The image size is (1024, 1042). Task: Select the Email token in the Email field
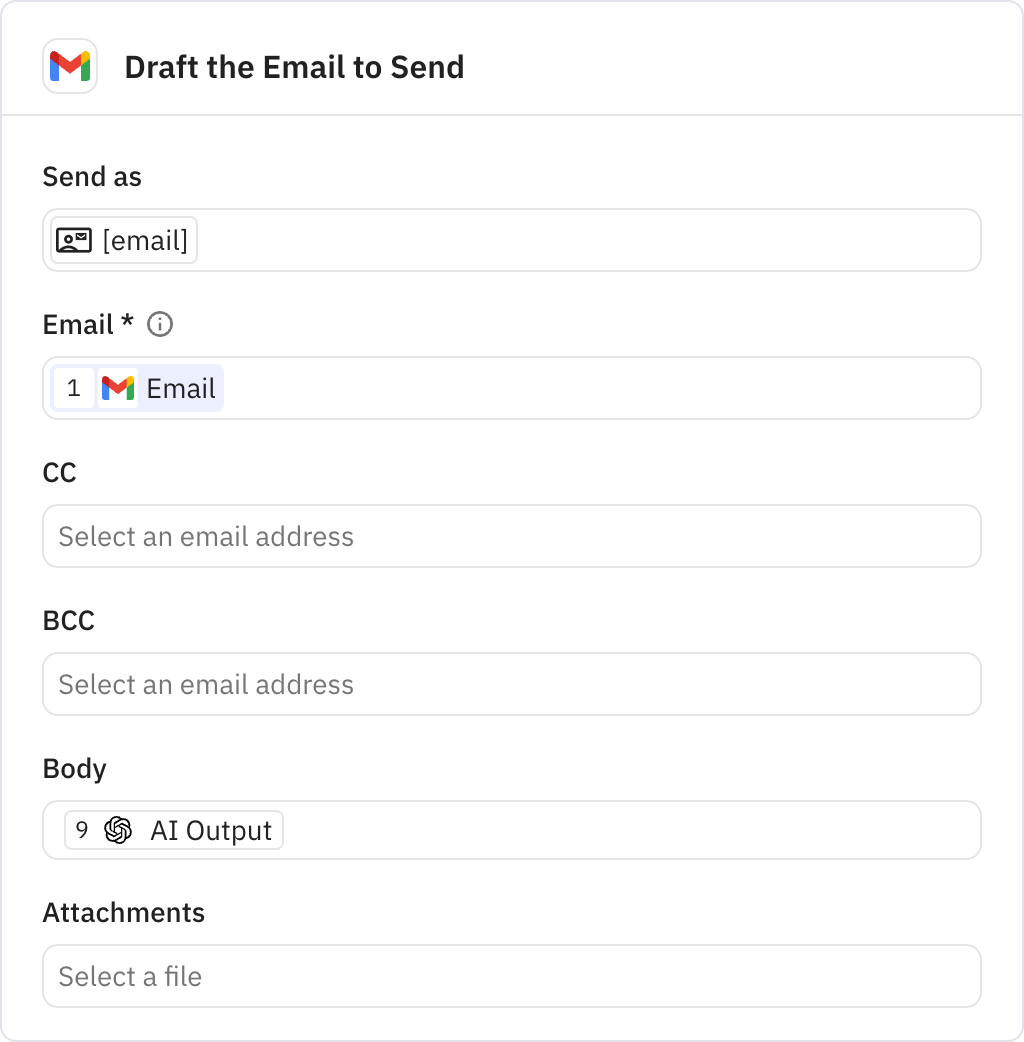pos(135,388)
